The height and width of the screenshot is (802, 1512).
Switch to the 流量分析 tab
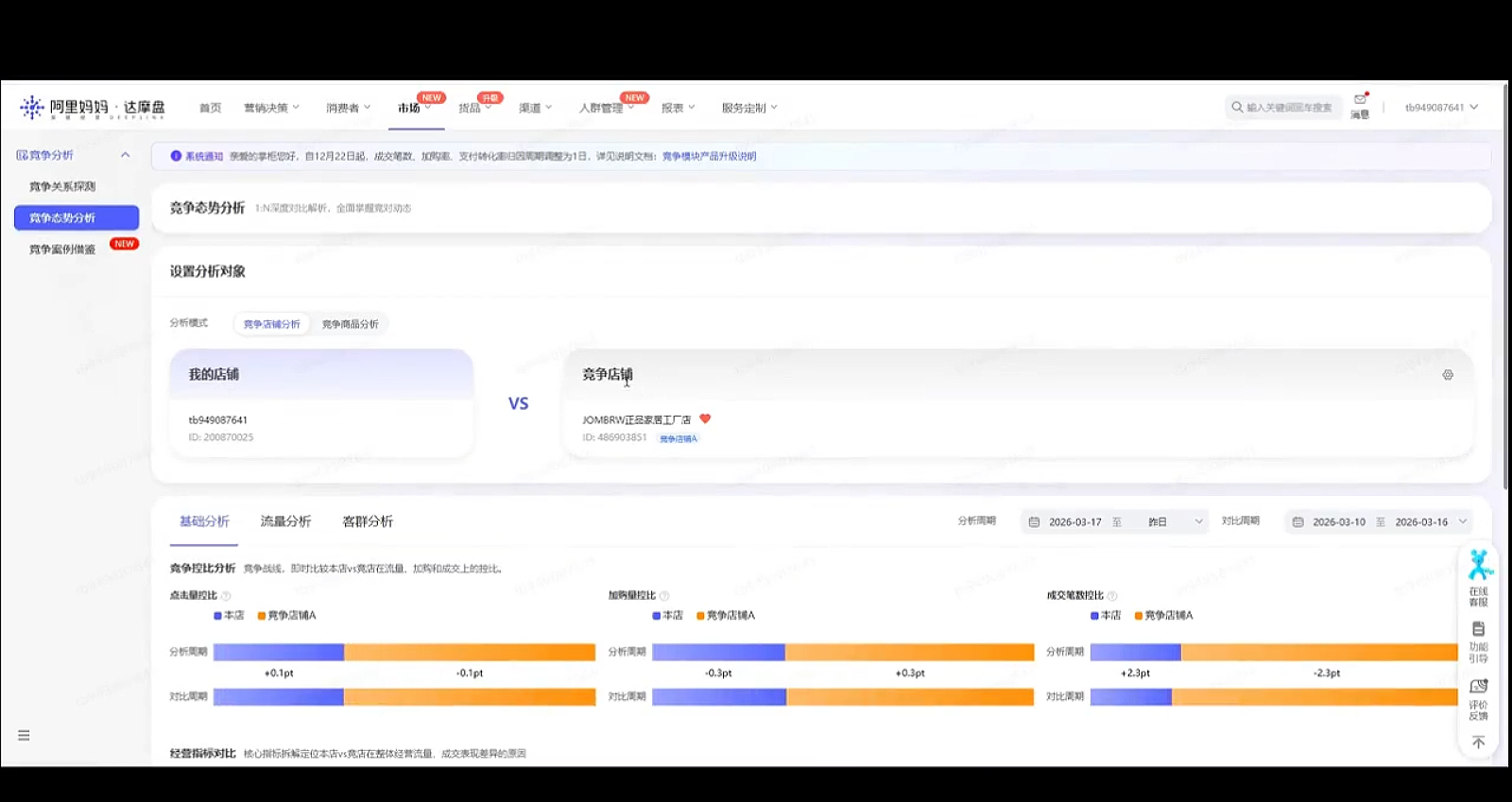click(x=285, y=521)
